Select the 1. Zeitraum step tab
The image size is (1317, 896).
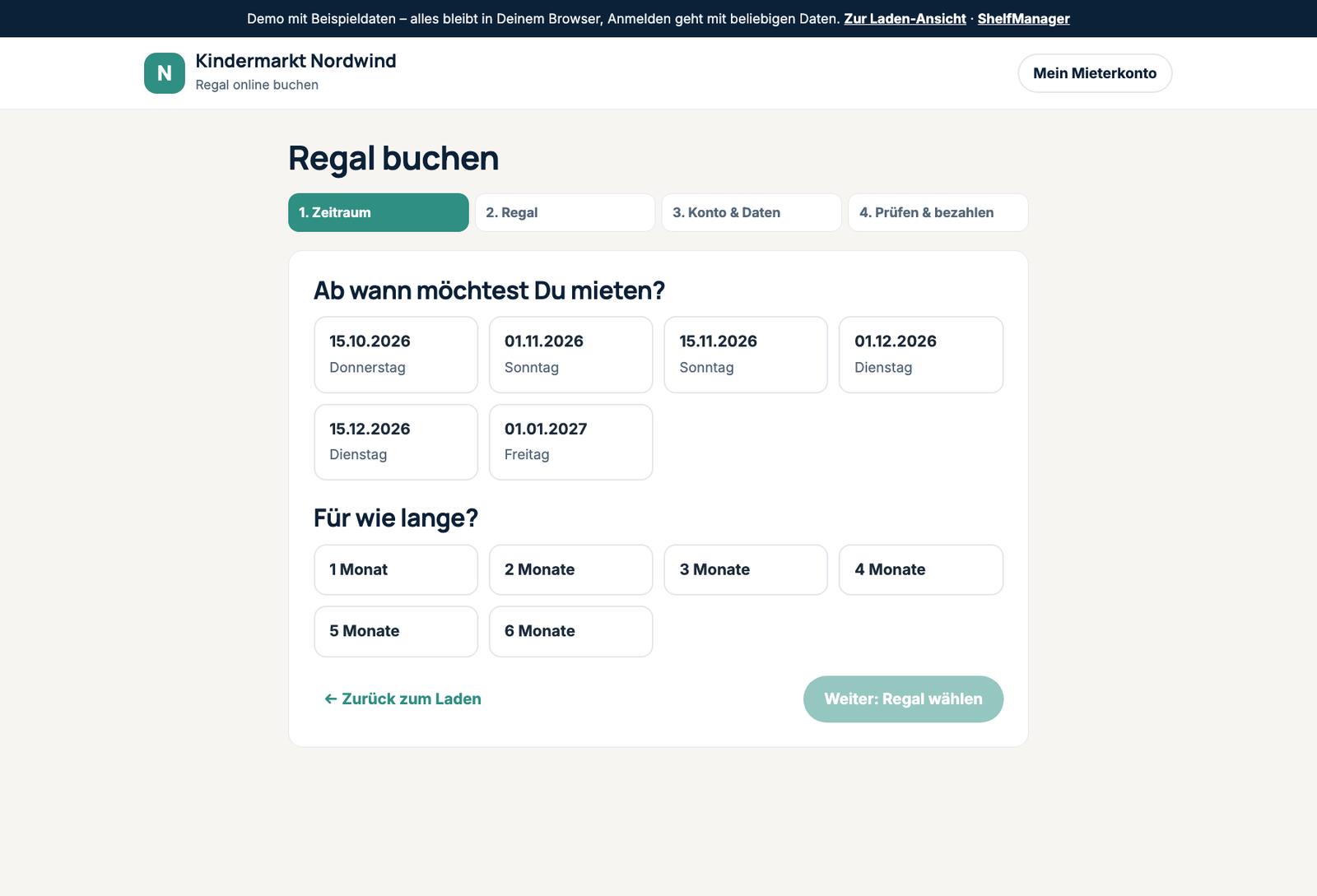click(379, 212)
